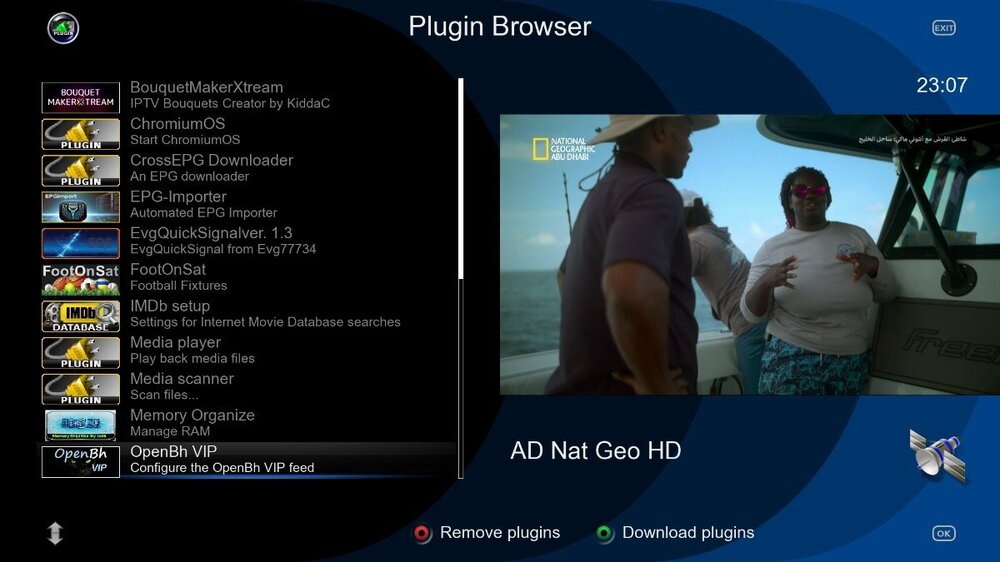Open Media scanner list entry
1000x562 pixels.
248,387
